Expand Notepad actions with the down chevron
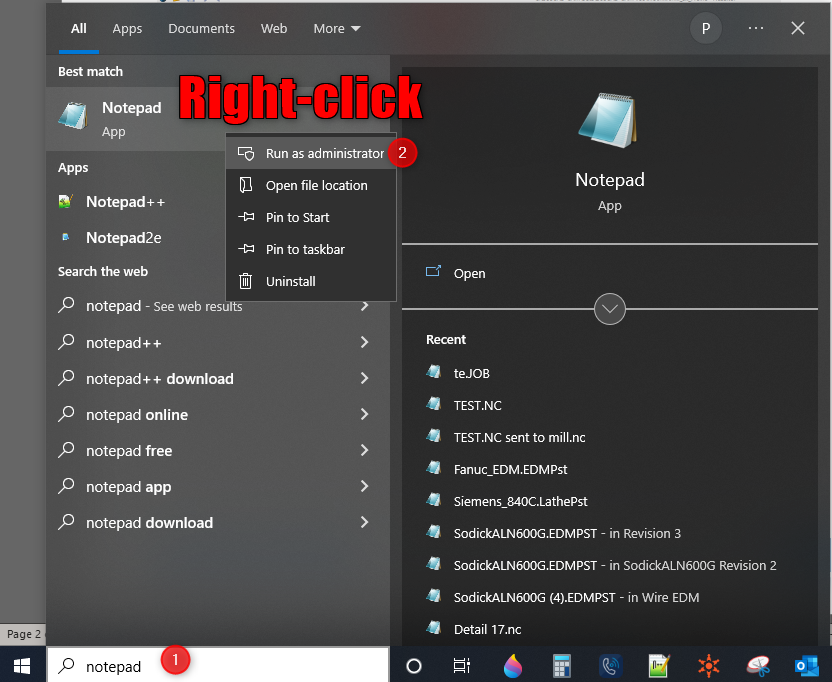 (610, 309)
